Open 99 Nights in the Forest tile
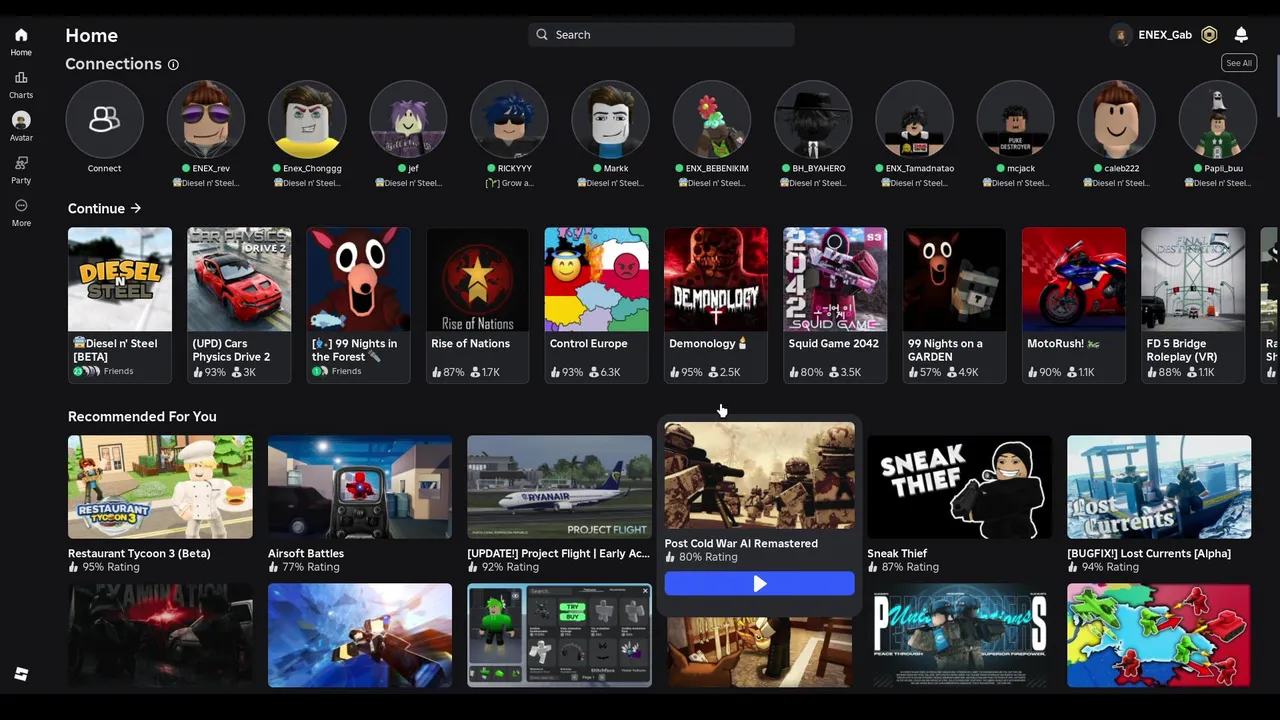 (358, 305)
